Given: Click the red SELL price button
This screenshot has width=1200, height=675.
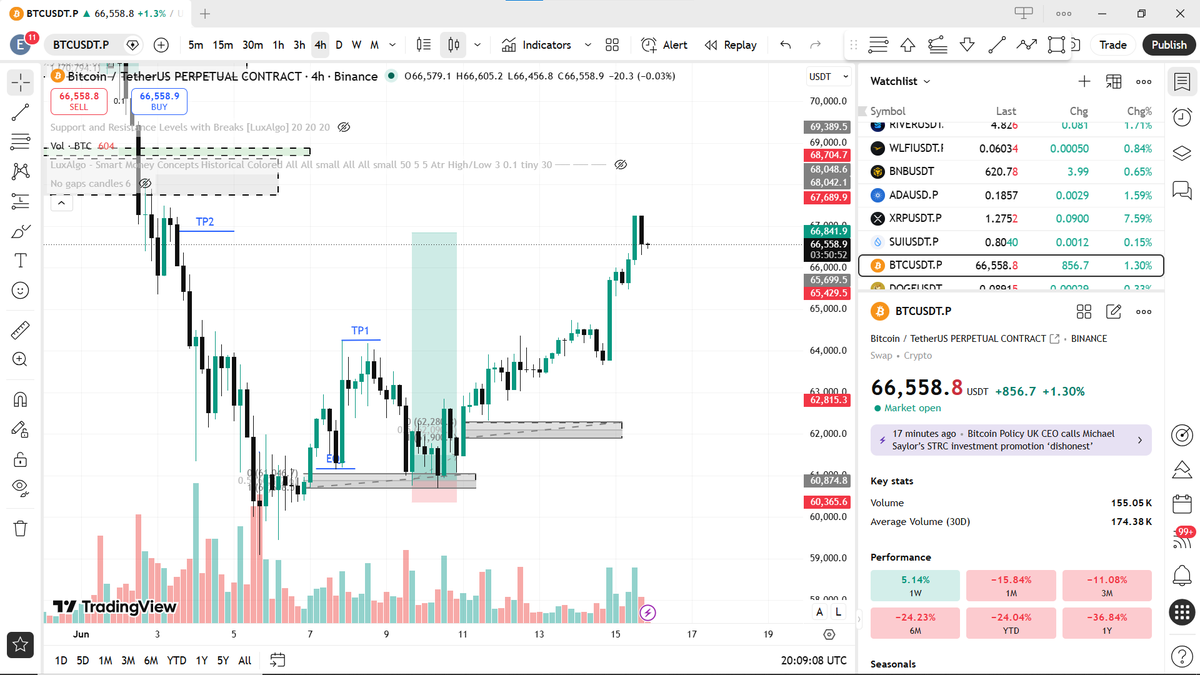Looking at the screenshot, I should click(x=78, y=100).
